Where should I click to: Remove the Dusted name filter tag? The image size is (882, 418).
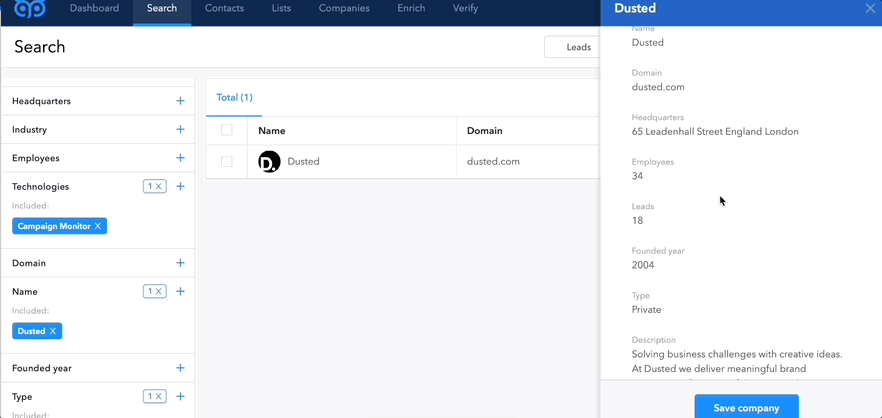(53, 331)
